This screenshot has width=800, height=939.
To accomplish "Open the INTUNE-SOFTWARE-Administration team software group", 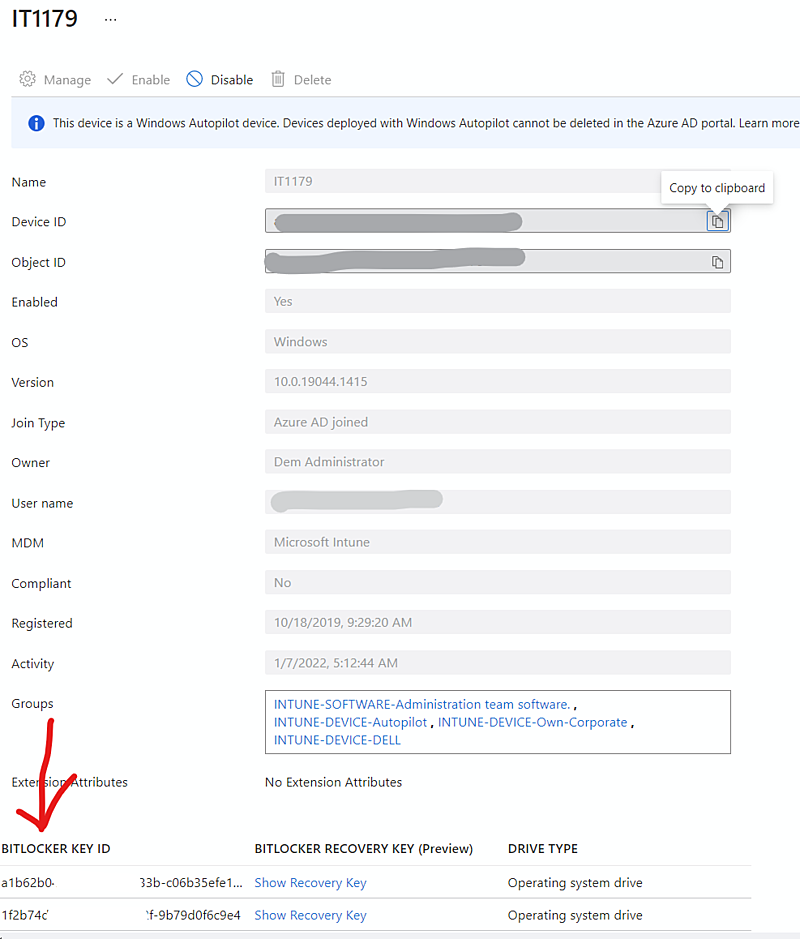I will coord(420,704).
